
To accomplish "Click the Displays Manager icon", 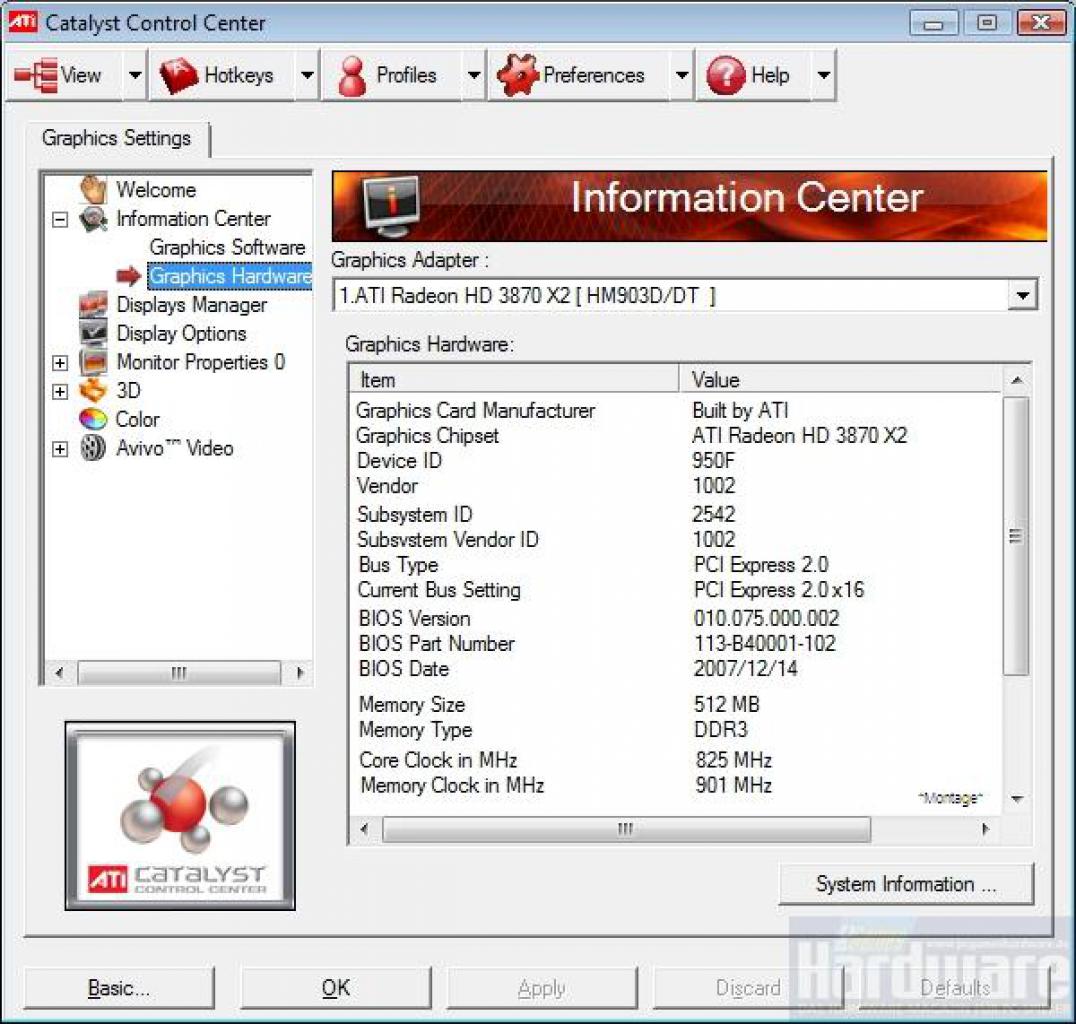I will tap(93, 305).
